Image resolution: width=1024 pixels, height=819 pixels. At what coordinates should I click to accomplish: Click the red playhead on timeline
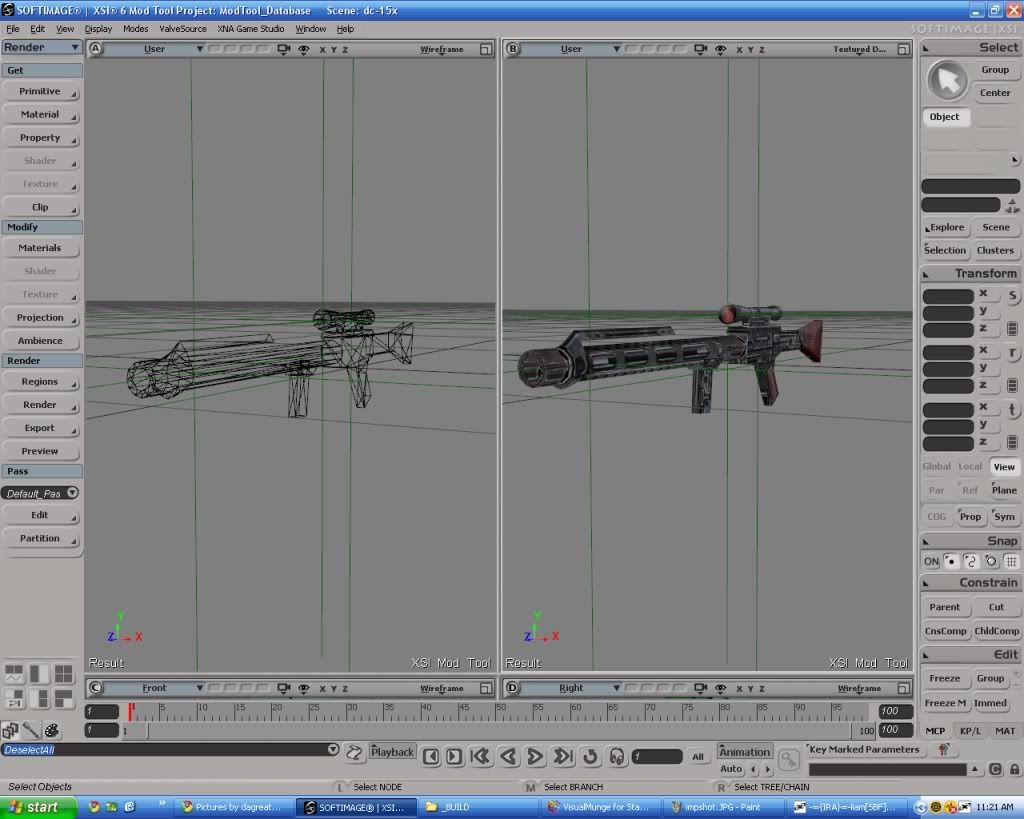(131, 712)
